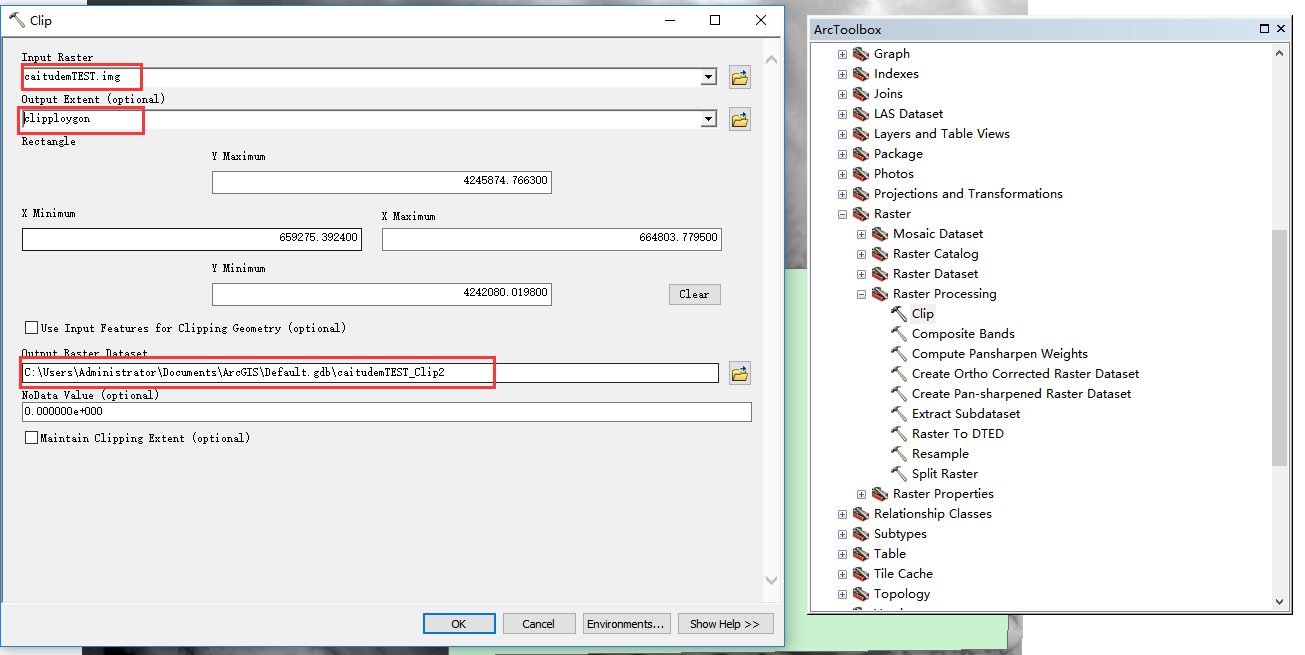
Task: Click the Output Raster Dataset path field
Action: (x=370, y=373)
